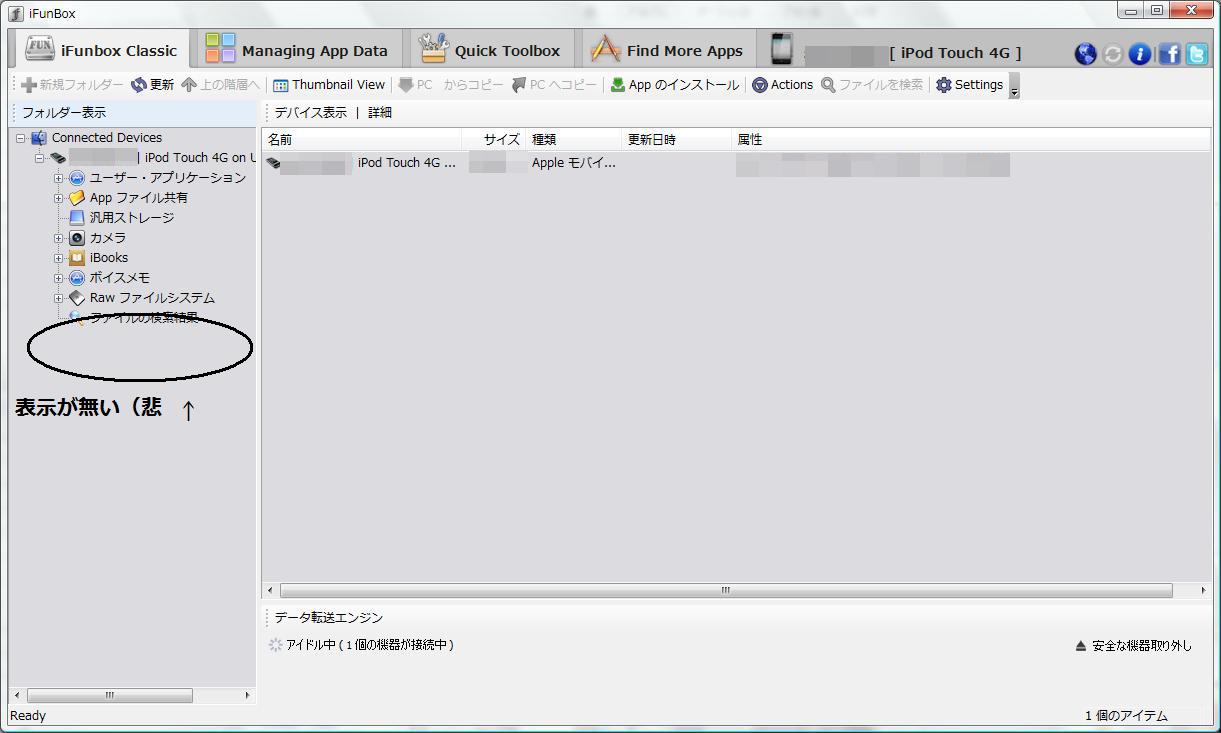Click the Apple モバイ… type cell
The height and width of the screenshot is (733, 1221).
[x=574, y=163]
